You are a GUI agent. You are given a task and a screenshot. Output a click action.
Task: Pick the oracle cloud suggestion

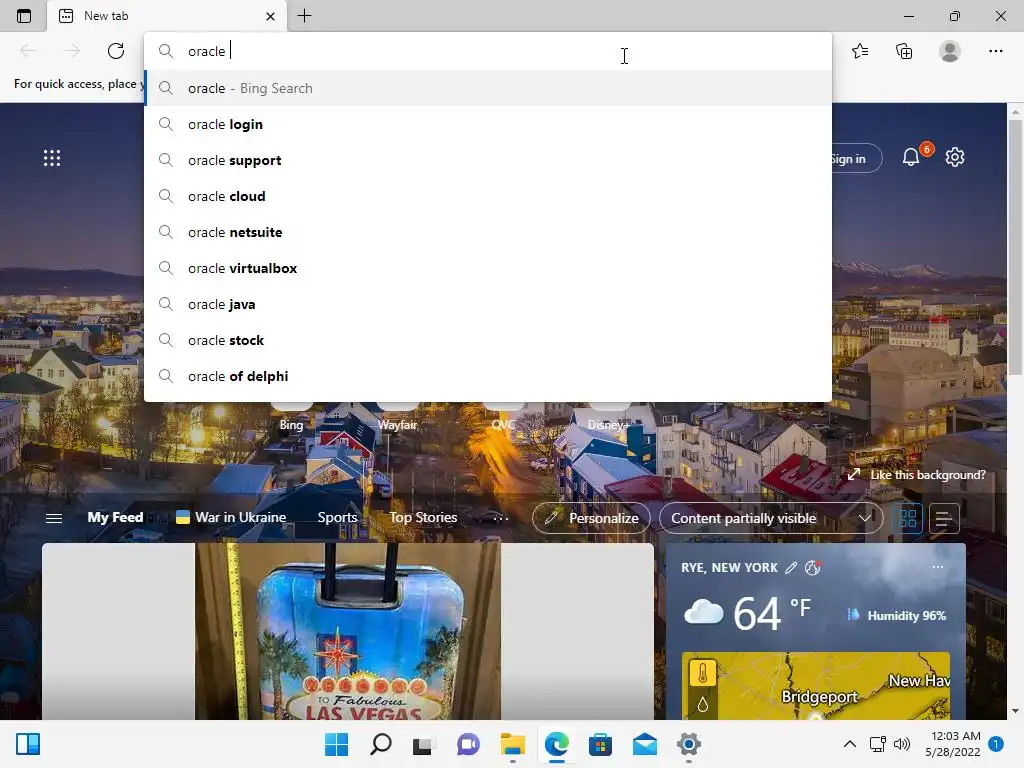click(x=488, y=196)
